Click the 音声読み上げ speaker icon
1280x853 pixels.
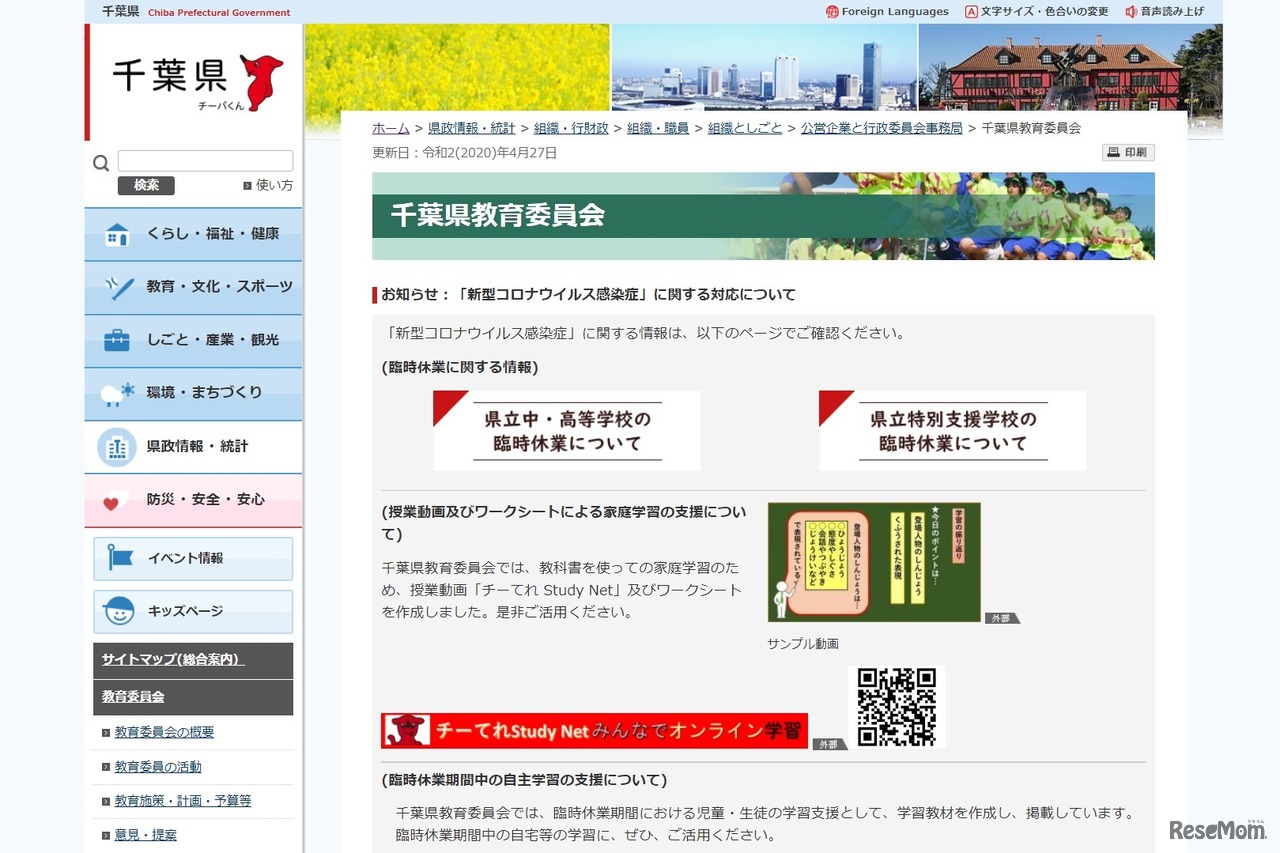coord(1130,11)
